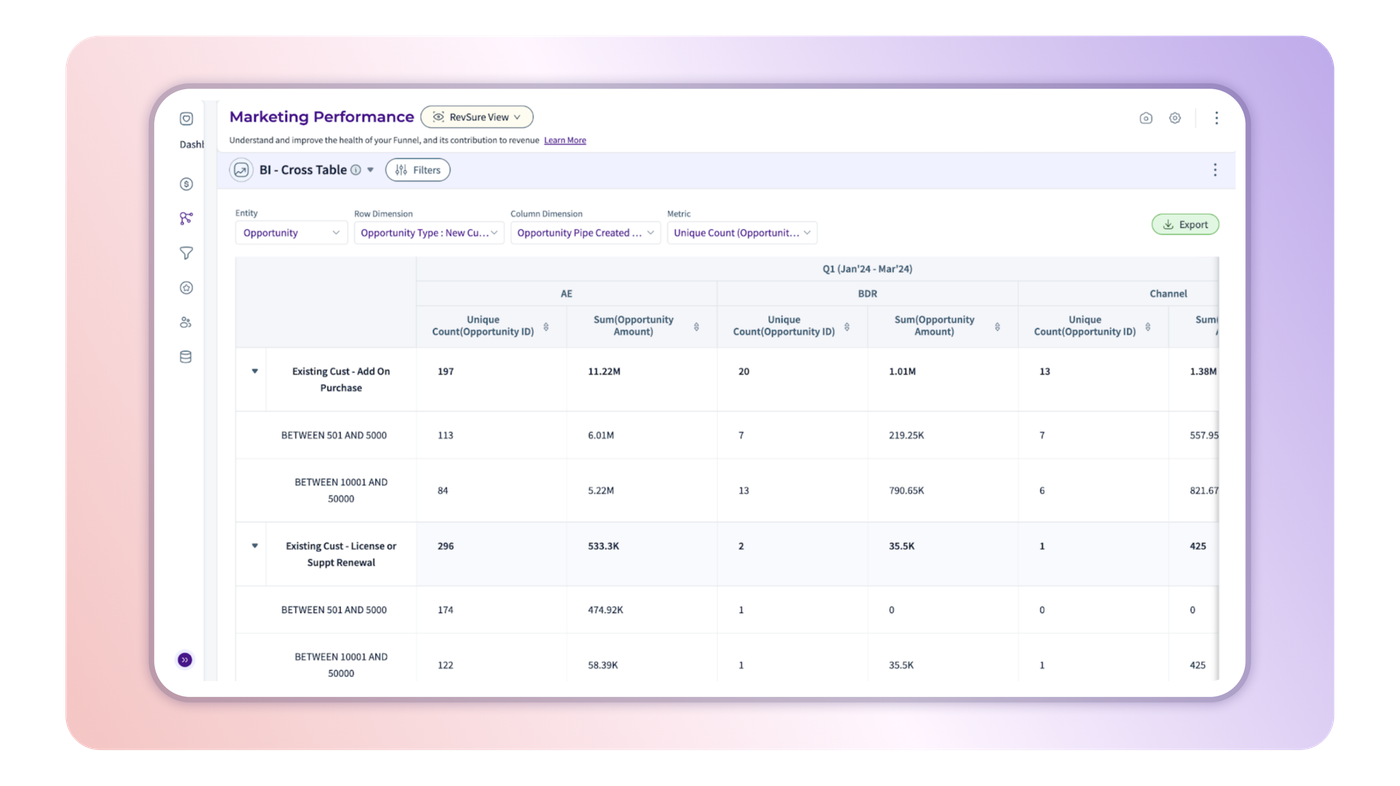Click the AE column group header

tap(566, 294)
